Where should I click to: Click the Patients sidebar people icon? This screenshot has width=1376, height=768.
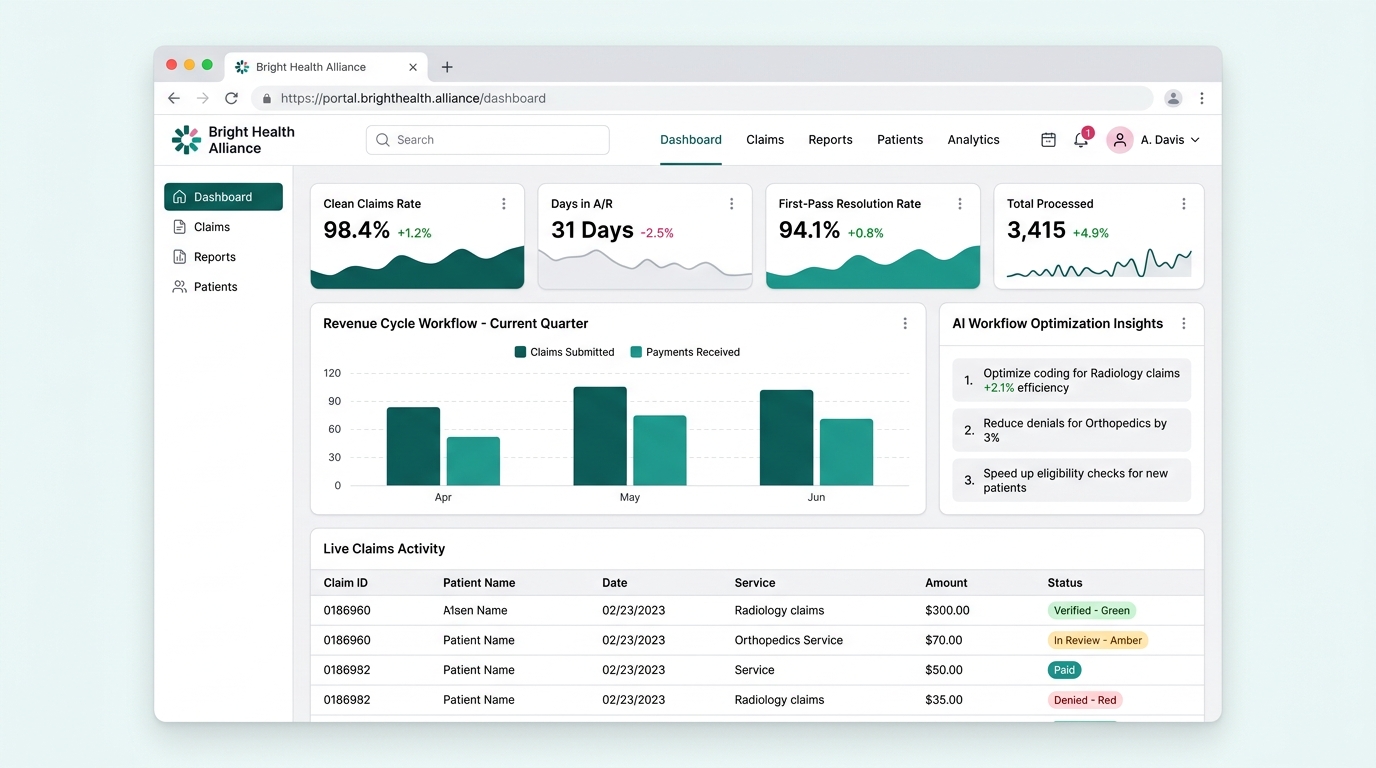click(x=180, y=287)
